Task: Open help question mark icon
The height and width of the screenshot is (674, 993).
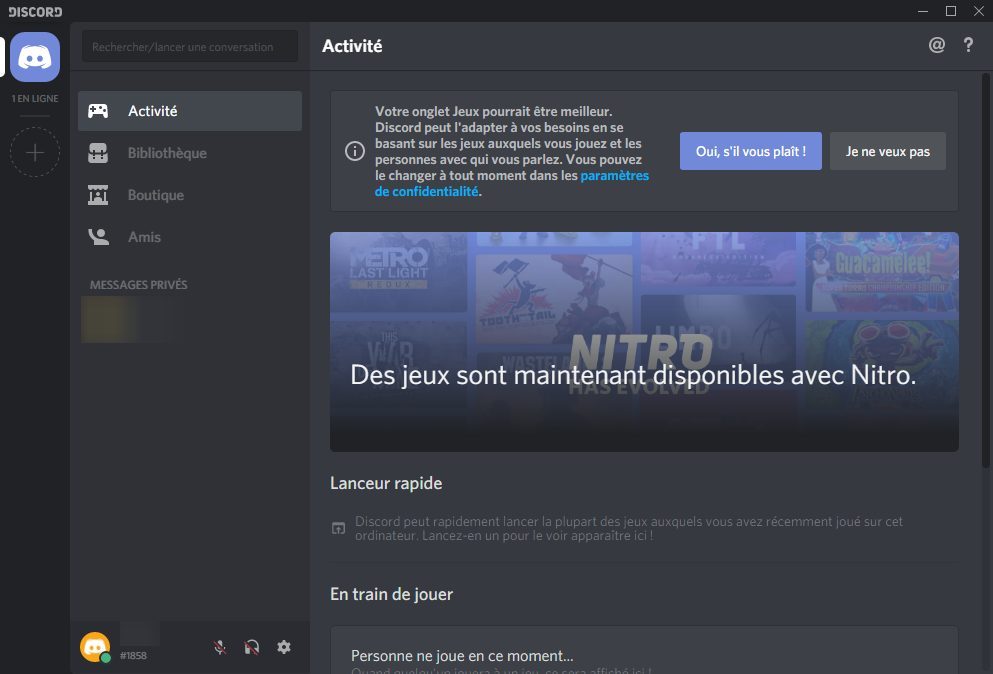Action: (x=968, y=45)
